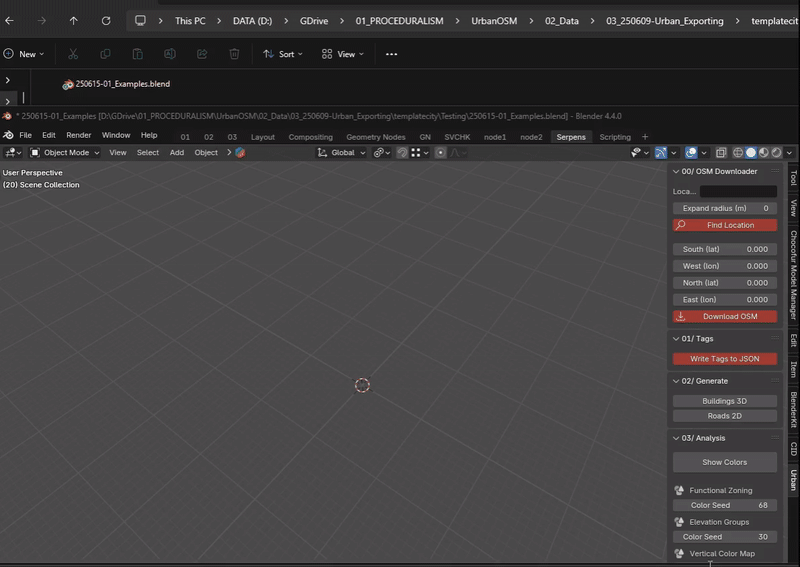The height and width of the screenshot is (567, 800).
Task: Open the Blender logo menu
Action: coord(8,135)
